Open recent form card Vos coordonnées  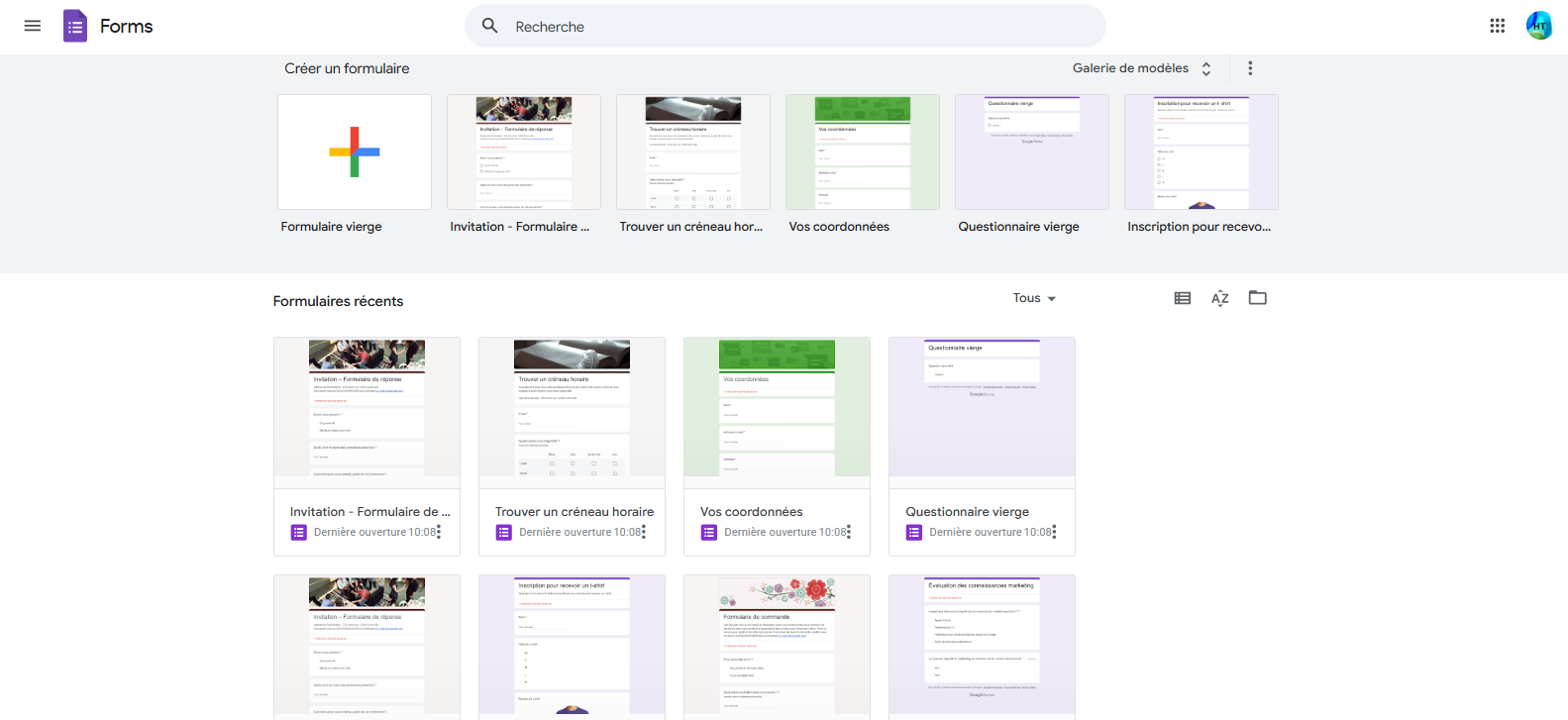click(777, 447)
